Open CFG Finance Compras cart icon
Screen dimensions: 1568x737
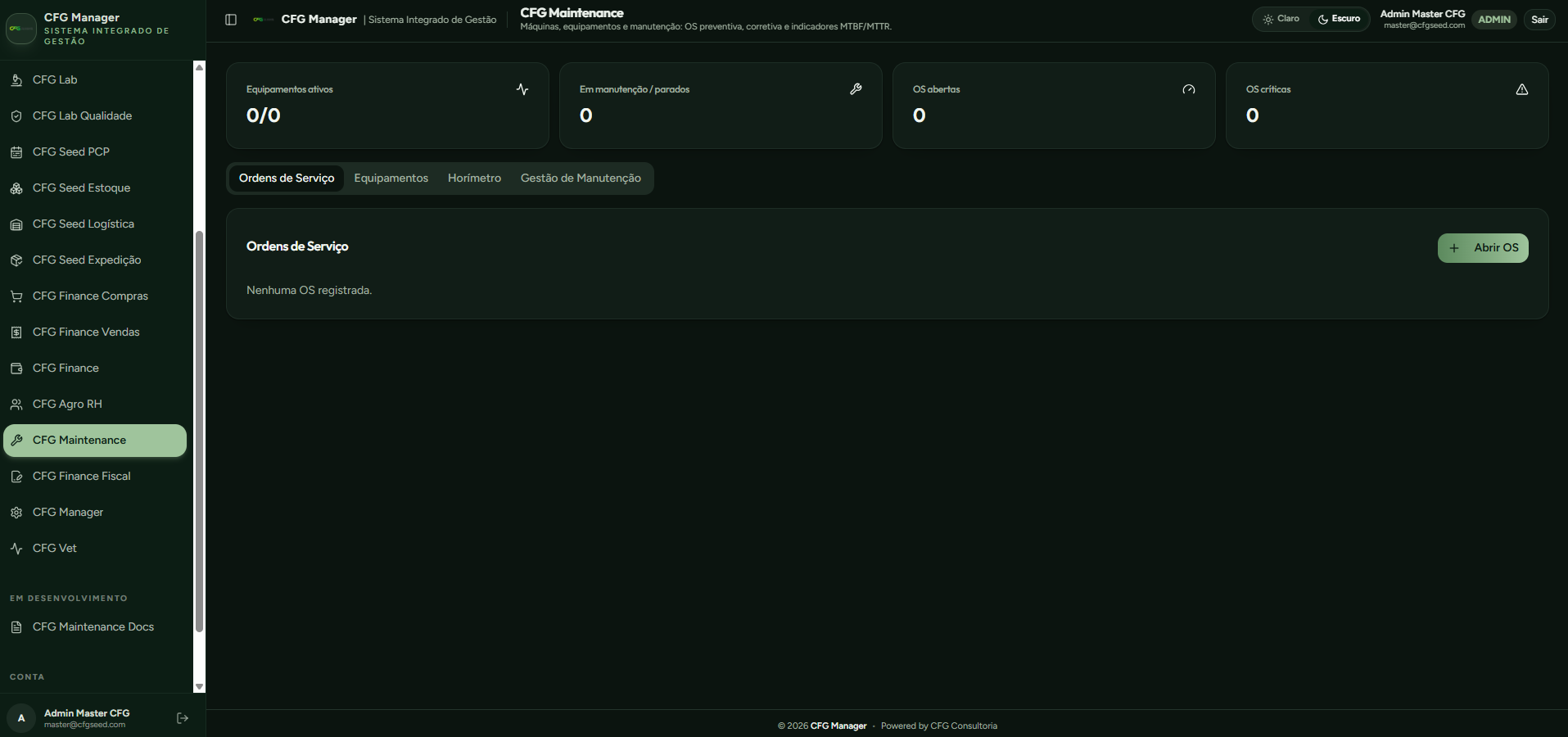(16, 296)
